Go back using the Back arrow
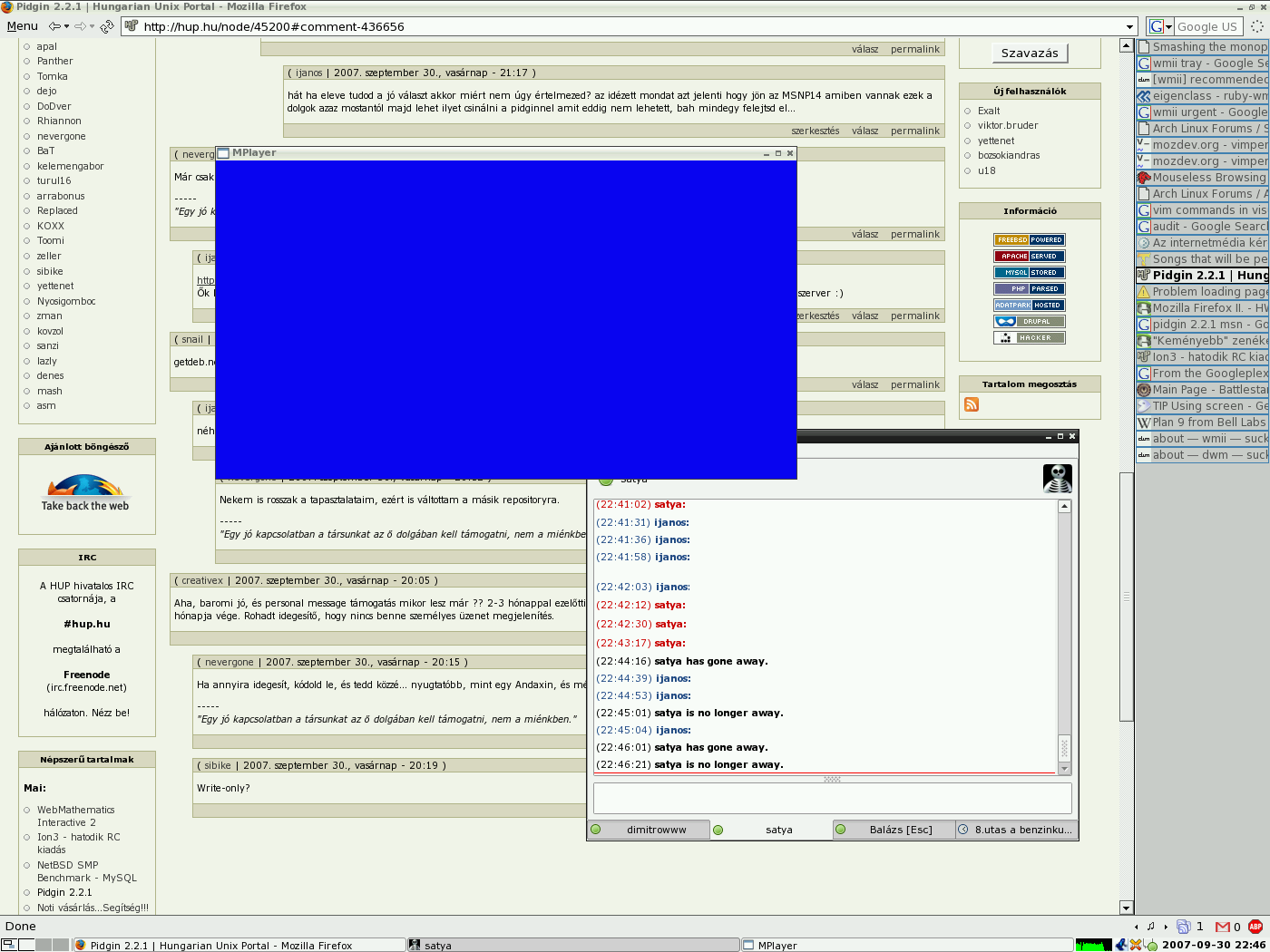Screen dimensions: 1270x952 point(54,26)
